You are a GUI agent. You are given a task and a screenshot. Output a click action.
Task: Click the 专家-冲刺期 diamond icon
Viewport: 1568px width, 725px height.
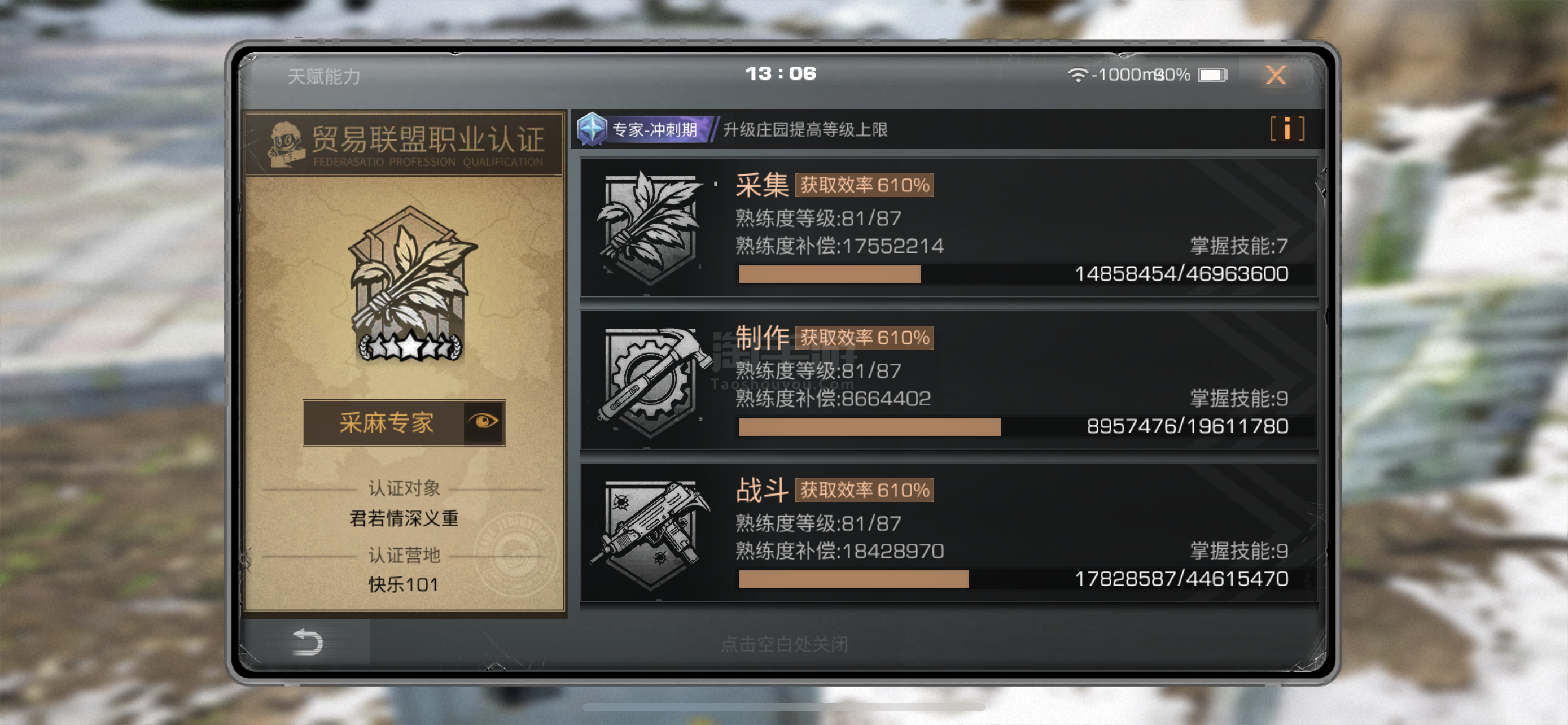tap(592, 129)
